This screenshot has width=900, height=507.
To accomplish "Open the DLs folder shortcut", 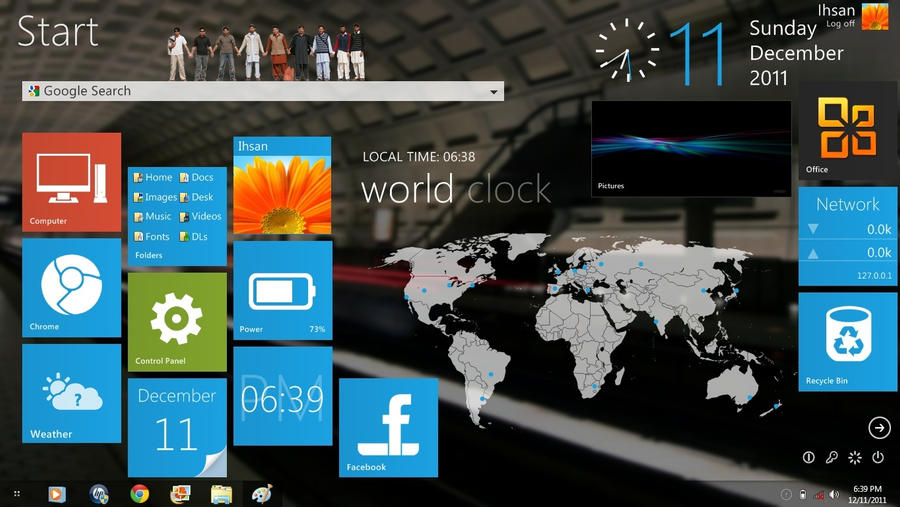I will [193, 237].
